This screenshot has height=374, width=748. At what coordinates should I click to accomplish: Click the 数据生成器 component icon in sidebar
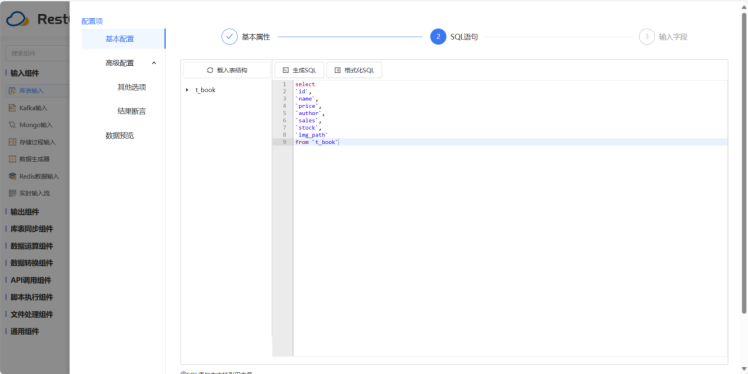pyautogui.click(x=13, y=159)
